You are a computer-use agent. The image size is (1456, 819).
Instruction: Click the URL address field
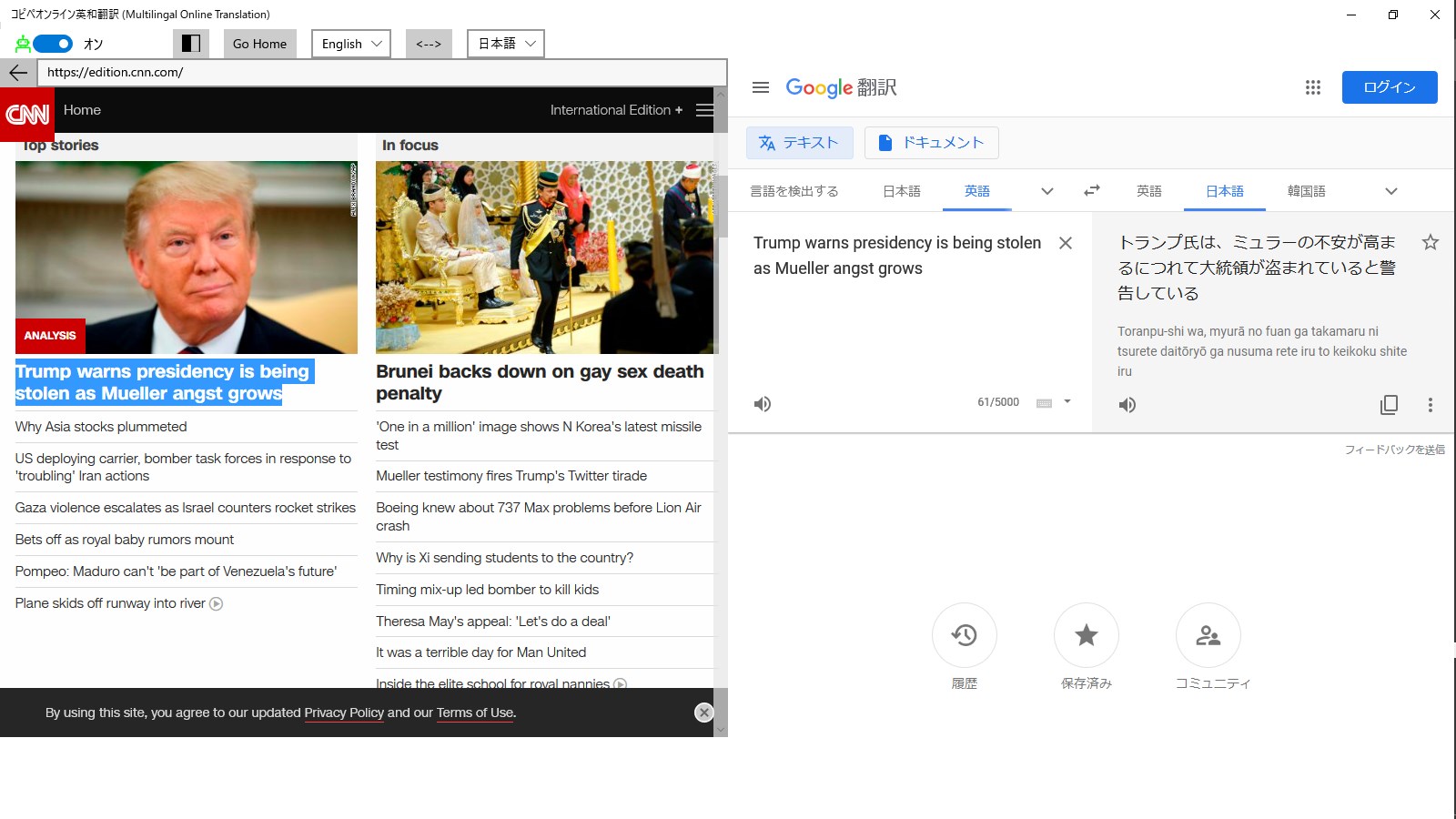(382, 73)
